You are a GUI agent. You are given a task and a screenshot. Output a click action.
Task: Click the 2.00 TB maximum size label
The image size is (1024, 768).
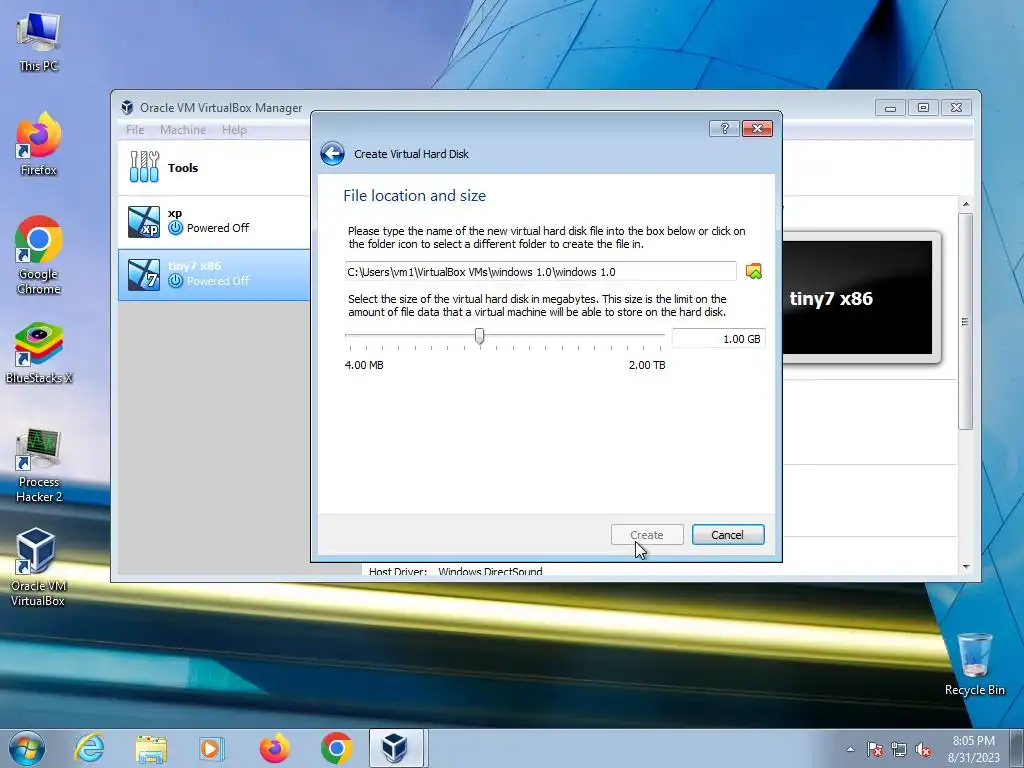click(x=647, y=365)
